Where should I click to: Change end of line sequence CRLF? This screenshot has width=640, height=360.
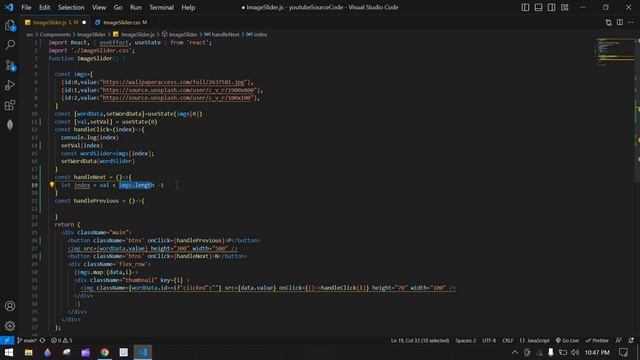click(x=508, y=340)
